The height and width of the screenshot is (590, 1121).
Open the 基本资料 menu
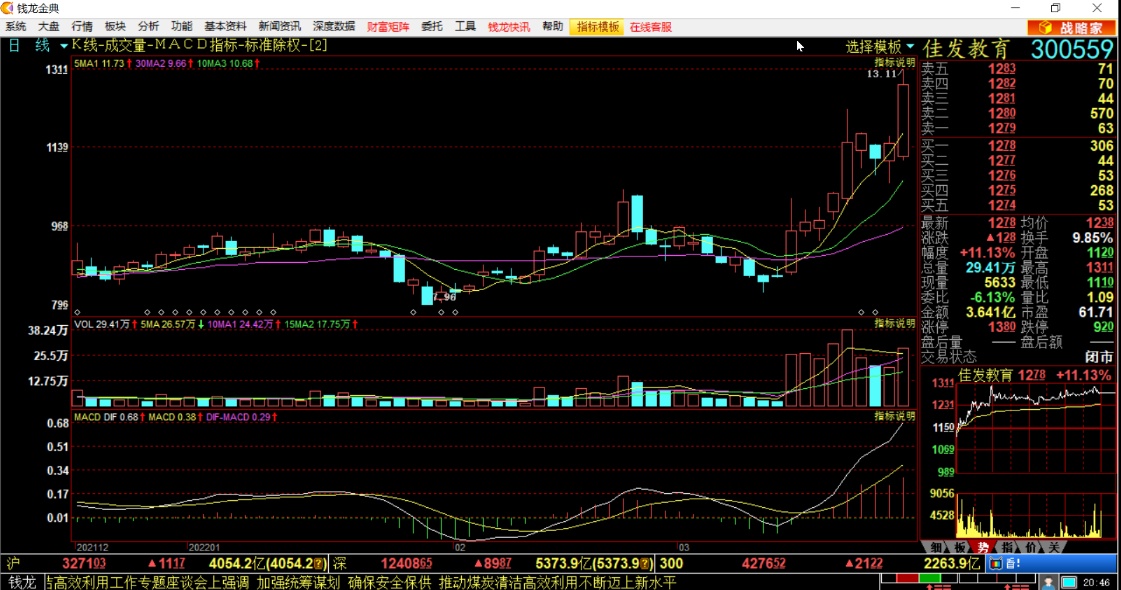pos(225,26)
